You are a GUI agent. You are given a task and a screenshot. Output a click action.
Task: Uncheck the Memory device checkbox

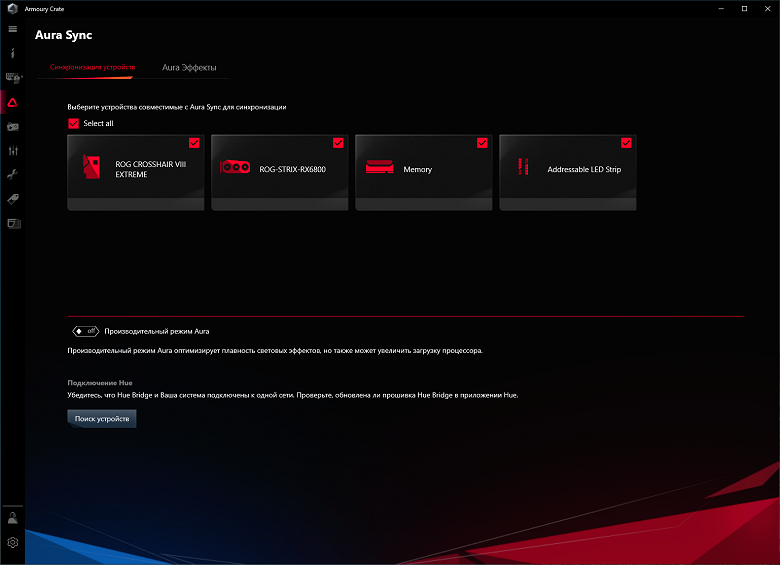pos(482,143)
